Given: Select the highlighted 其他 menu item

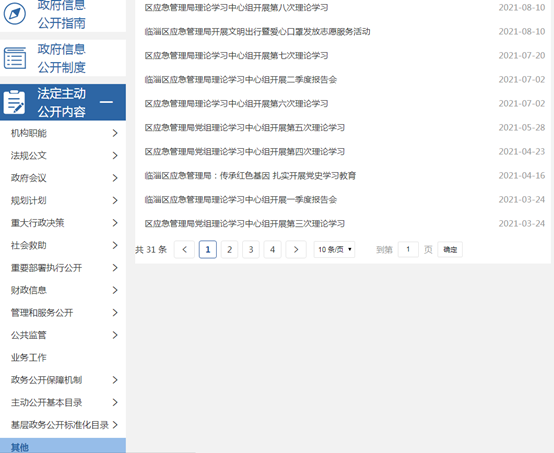Looking at the screenshot, I should coord(63,446).
